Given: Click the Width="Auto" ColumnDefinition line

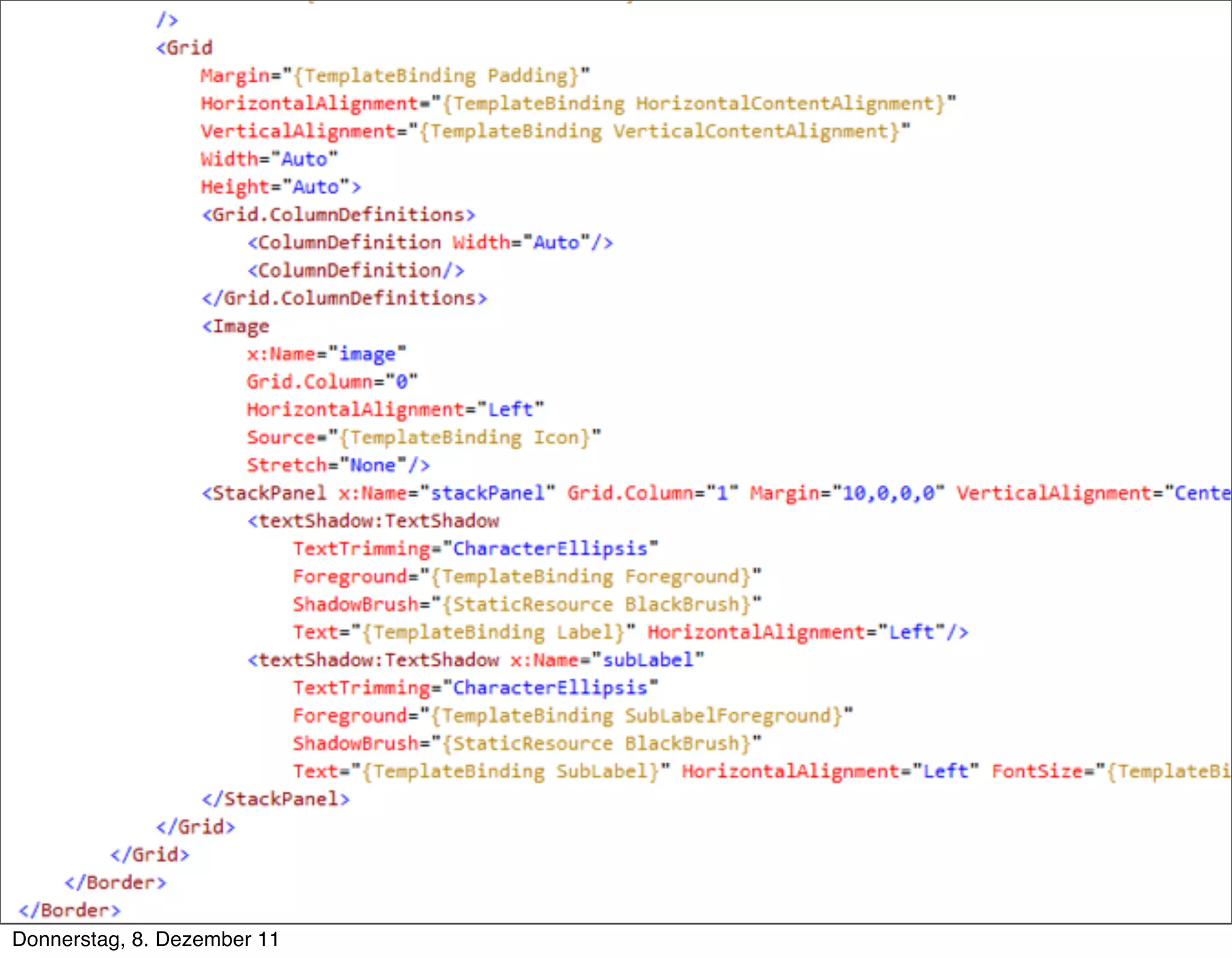Looking at the screenshot, I should click(x=430, y=242).
